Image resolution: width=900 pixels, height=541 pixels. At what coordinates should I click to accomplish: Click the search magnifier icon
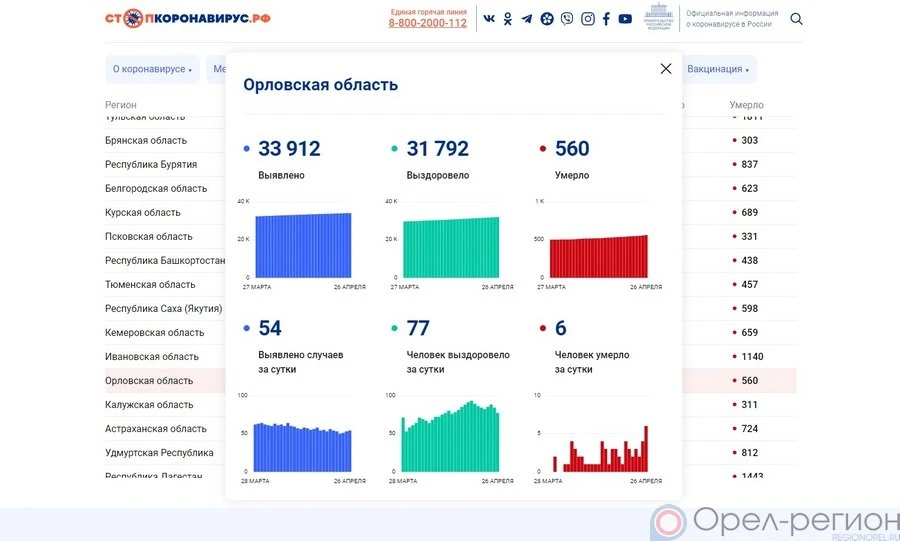click(796, 19)
